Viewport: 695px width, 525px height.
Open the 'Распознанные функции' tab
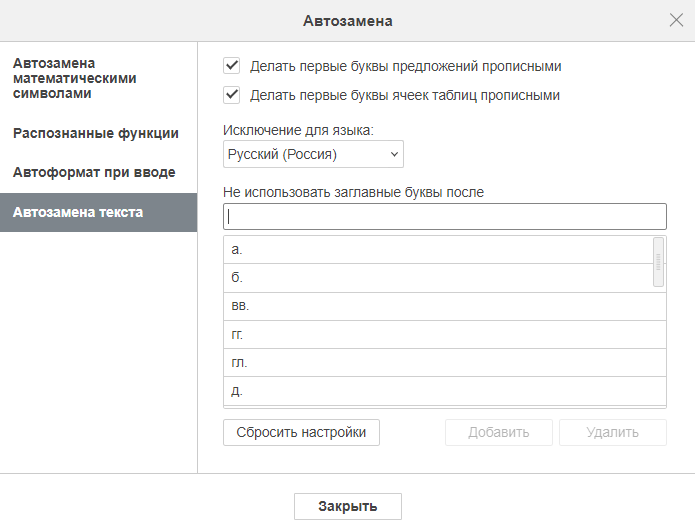(x=96, y=133)
